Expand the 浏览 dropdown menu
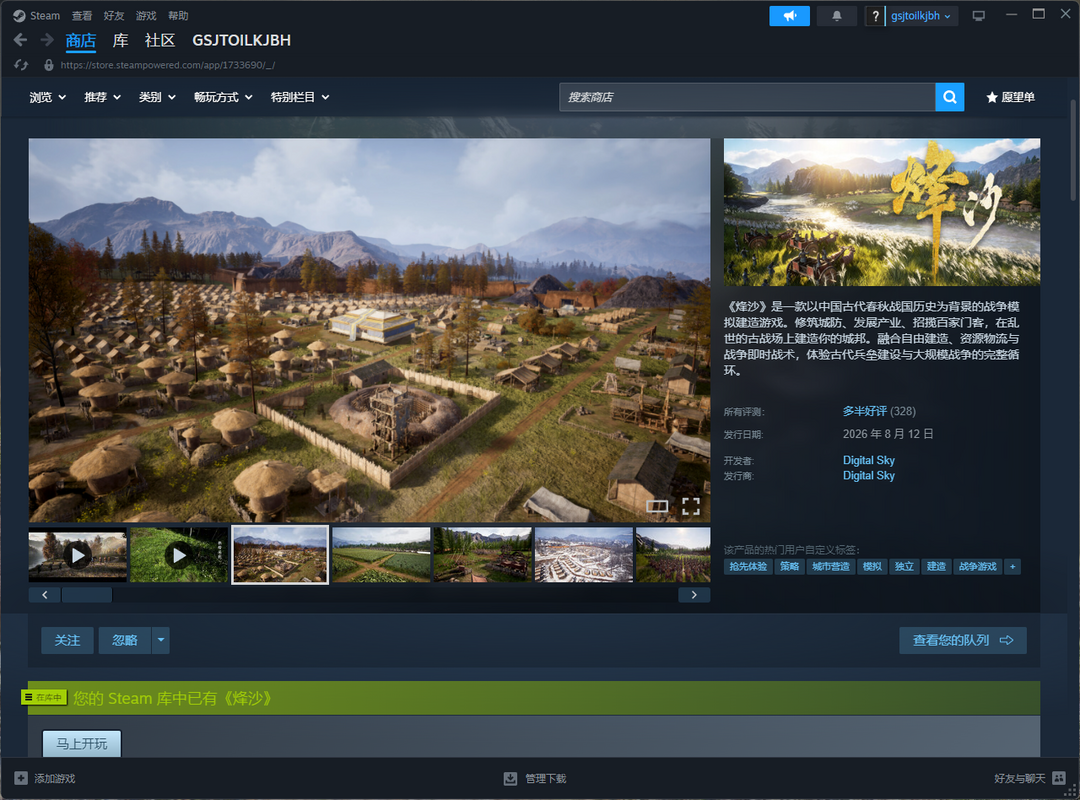Viewport: 1080px width, 800px height. 48,97
